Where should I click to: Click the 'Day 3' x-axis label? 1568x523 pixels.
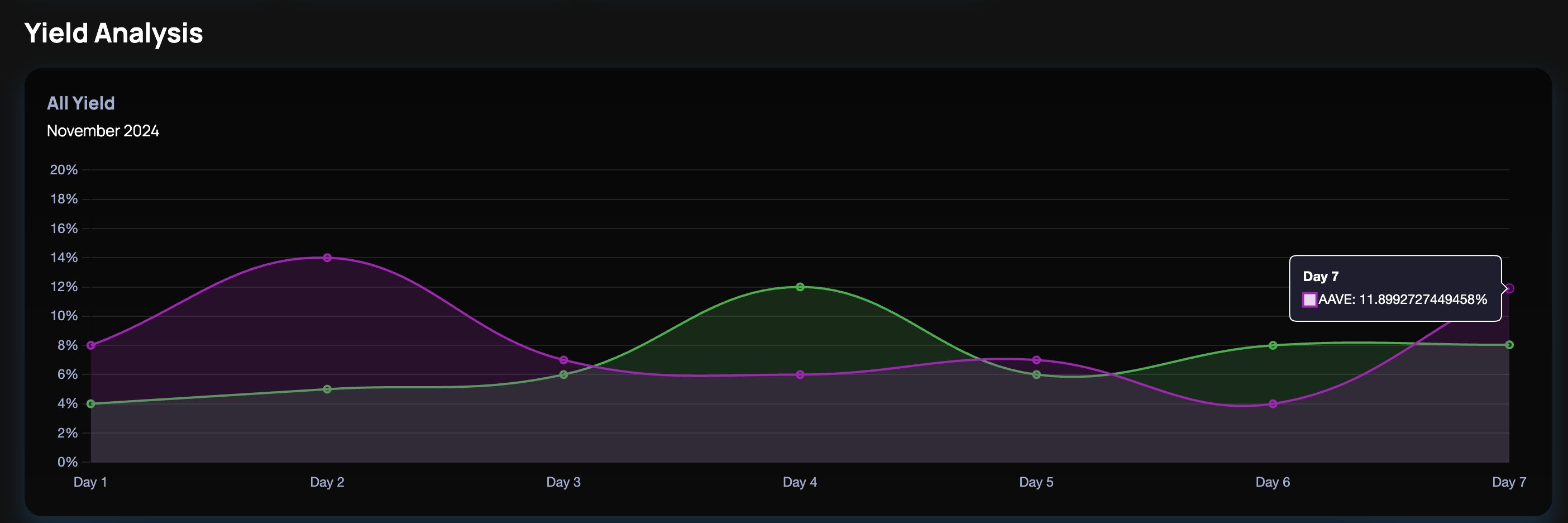coord(563,482)
